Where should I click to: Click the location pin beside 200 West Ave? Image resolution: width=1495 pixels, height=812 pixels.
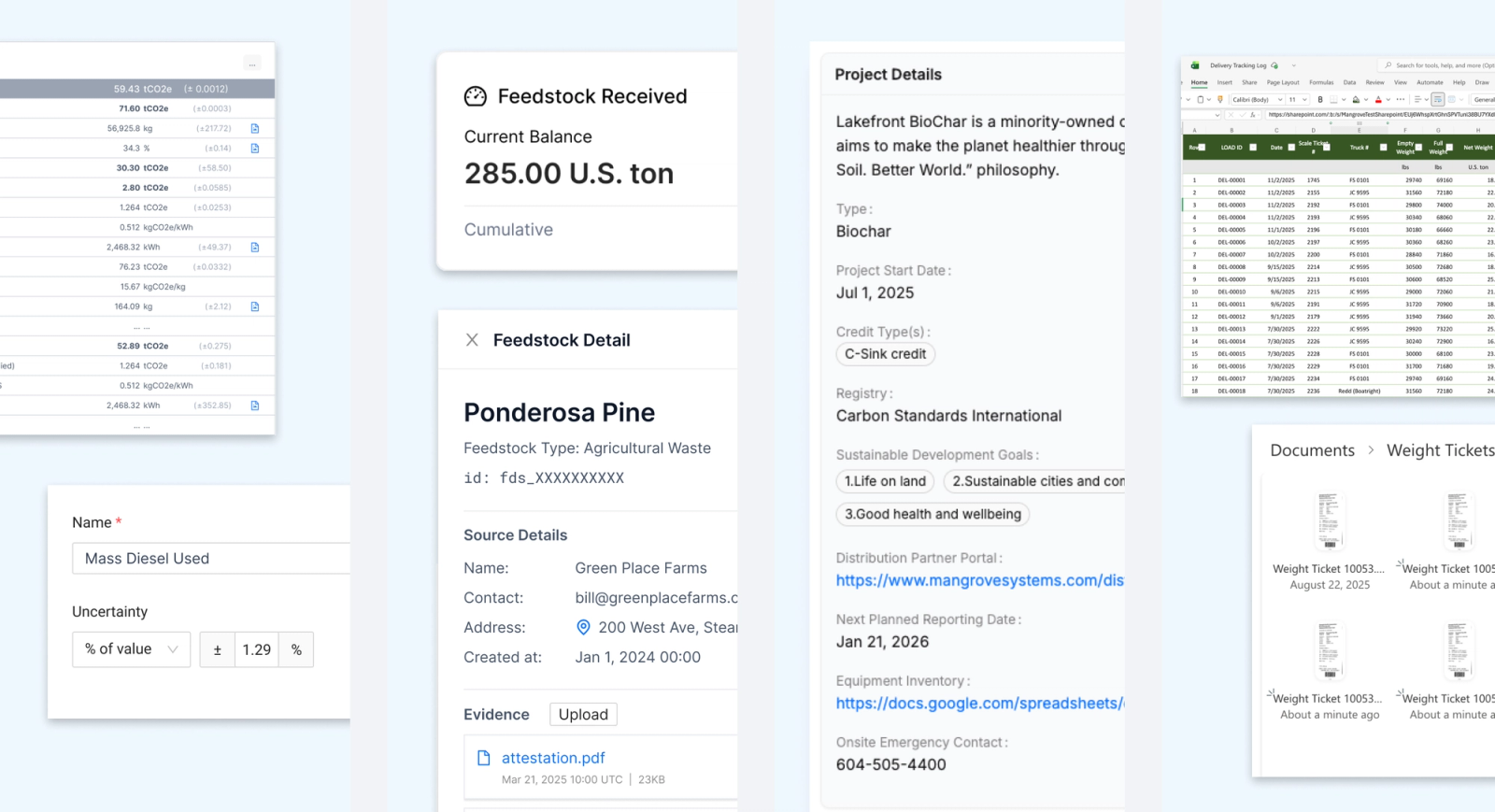click(583, 627)
